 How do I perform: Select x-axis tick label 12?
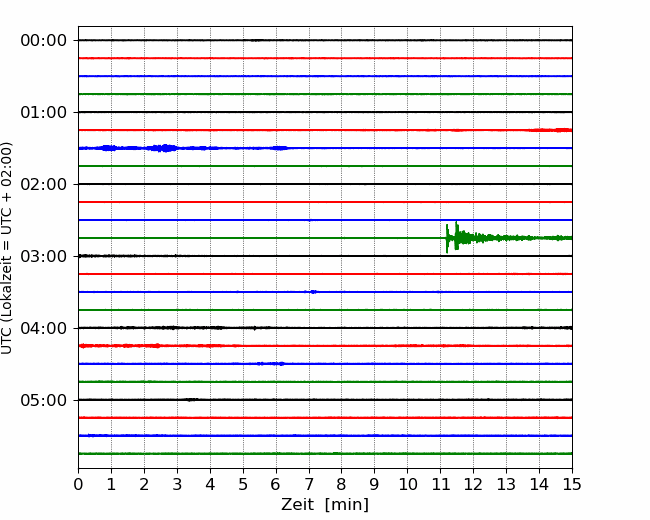pyautogui.click(x=473, y=484)
